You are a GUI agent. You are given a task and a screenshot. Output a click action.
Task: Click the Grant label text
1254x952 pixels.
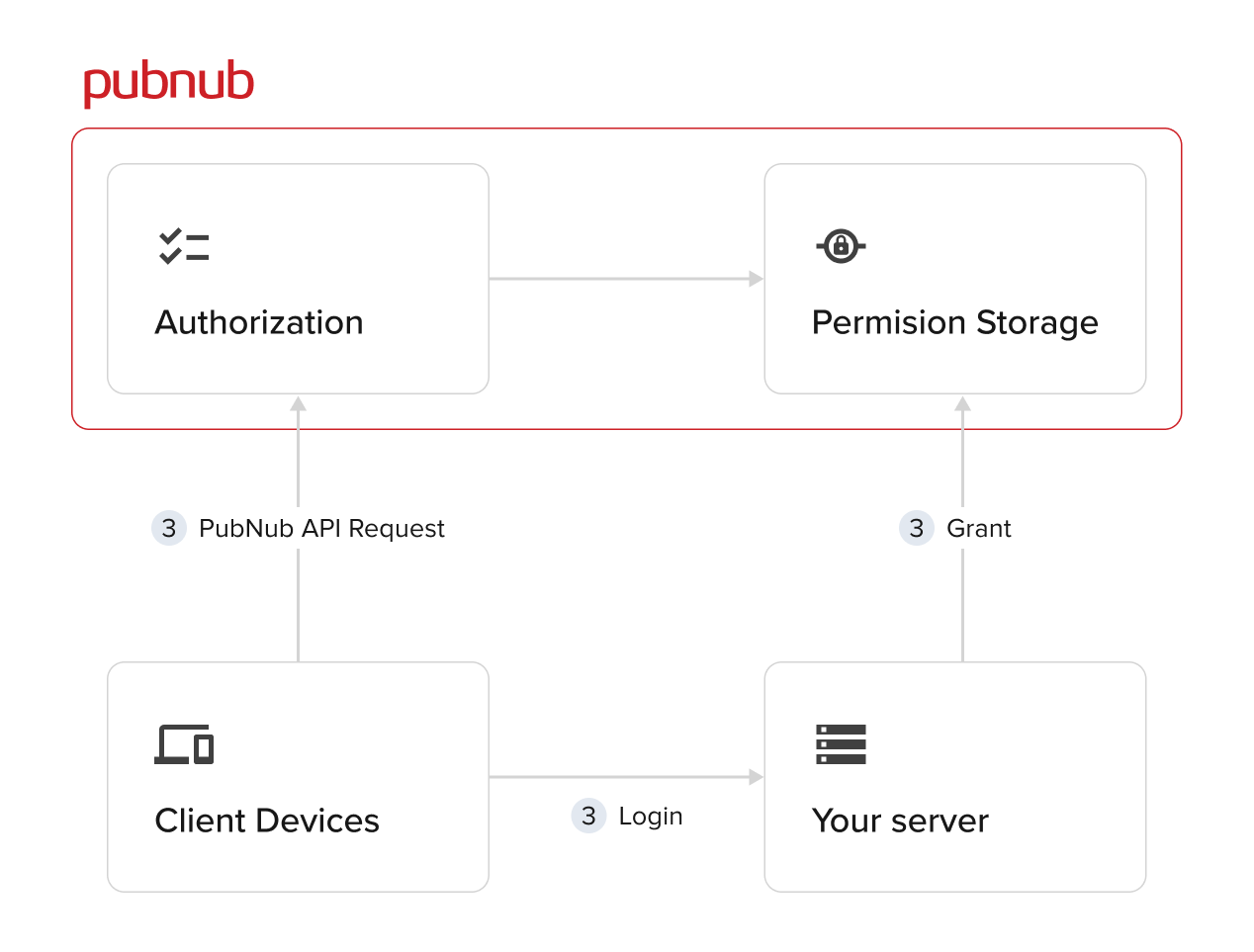(x=978, y=528)
